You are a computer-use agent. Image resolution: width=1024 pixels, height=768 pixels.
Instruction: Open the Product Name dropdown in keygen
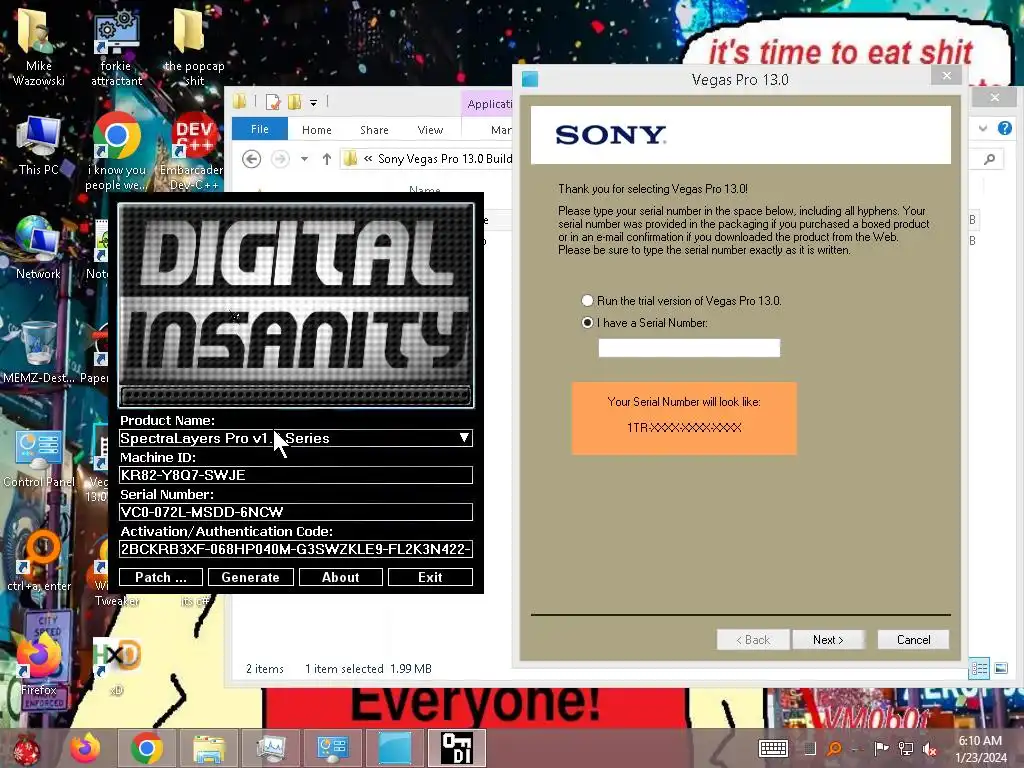(x=464, y=438)
